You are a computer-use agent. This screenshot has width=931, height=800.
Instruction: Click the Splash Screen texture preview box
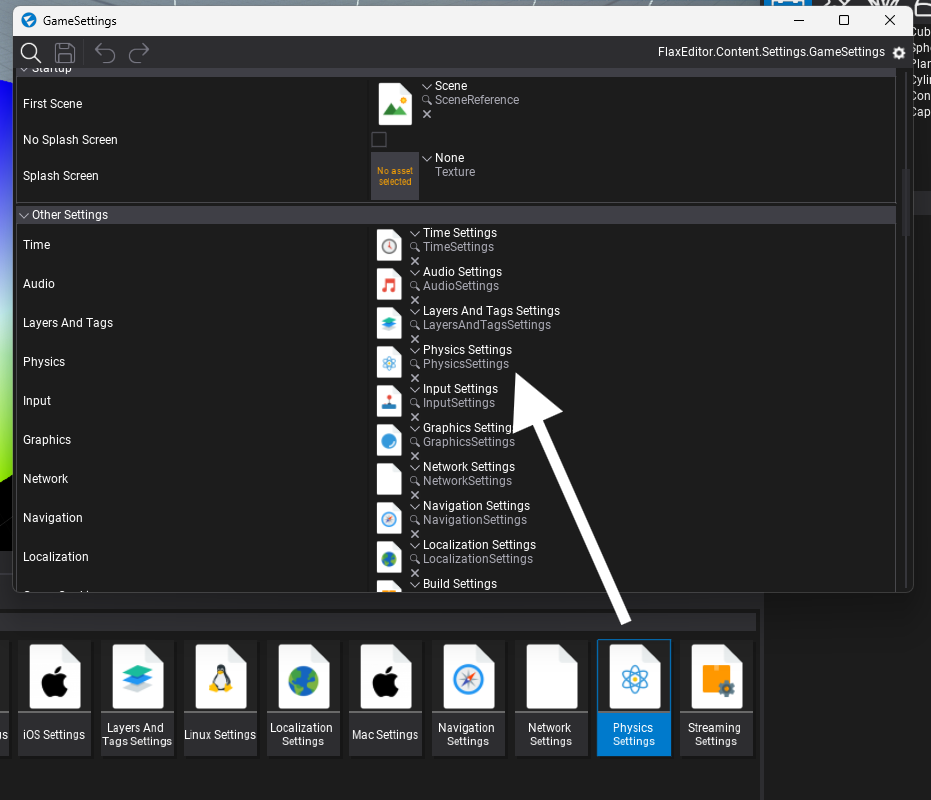[395, 176]
